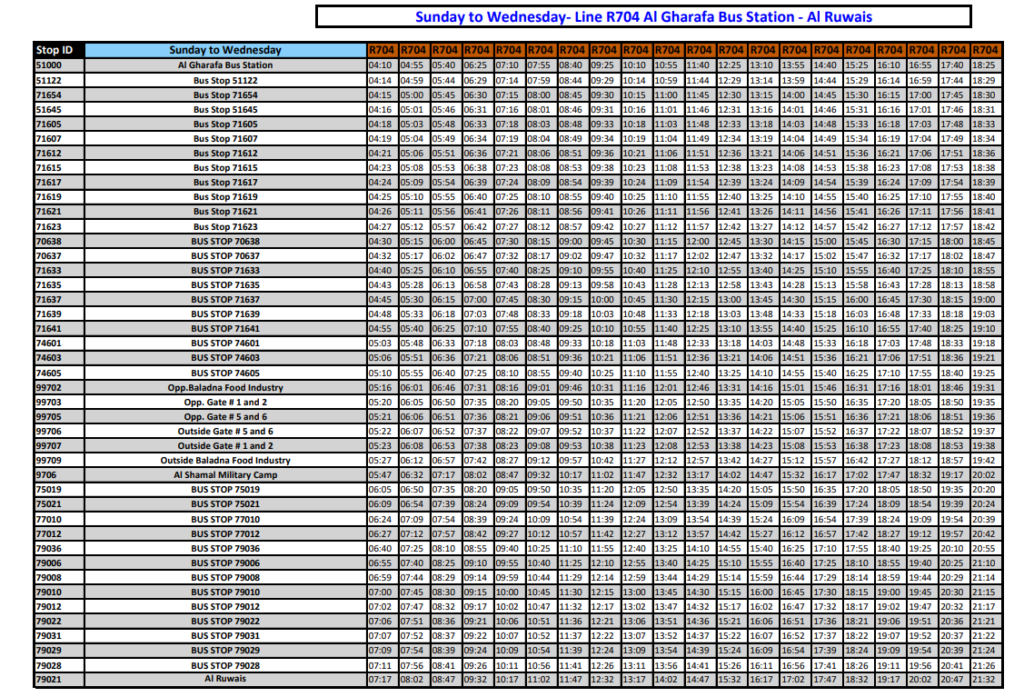Select stop ID 9706 cell
Screen dimensions: 1024x697
click(58, 475)
